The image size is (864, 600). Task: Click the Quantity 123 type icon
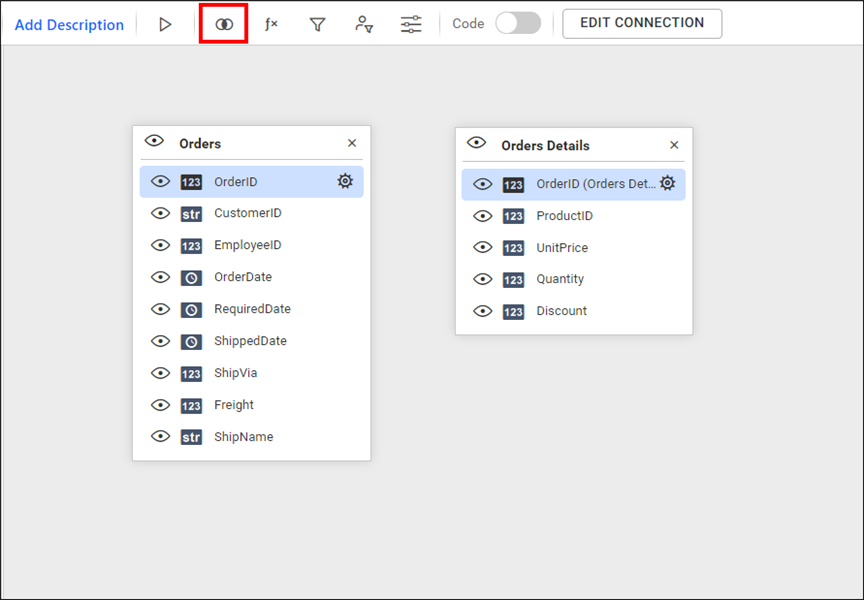[x=513, y=280]
